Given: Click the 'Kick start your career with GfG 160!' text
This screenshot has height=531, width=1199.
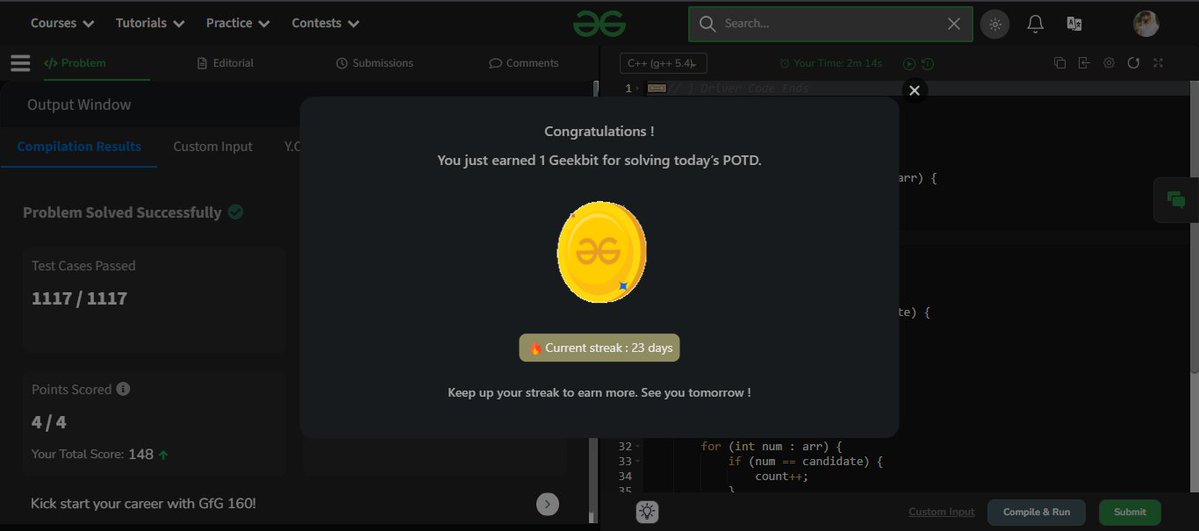Looking at the screenshot, I should point(144,503).
